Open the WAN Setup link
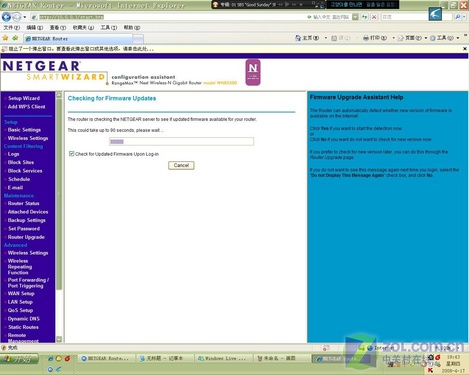Viewport: 469px width, 375px height. click(x=21, y=293)
